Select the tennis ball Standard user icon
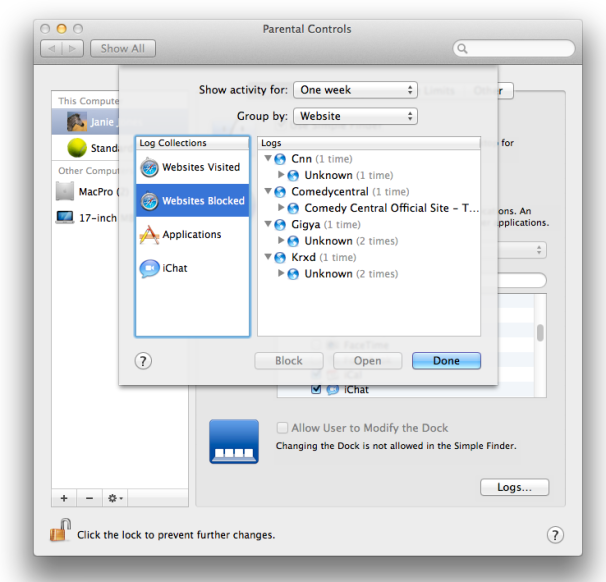606x582 pixels. pos(77,148)
